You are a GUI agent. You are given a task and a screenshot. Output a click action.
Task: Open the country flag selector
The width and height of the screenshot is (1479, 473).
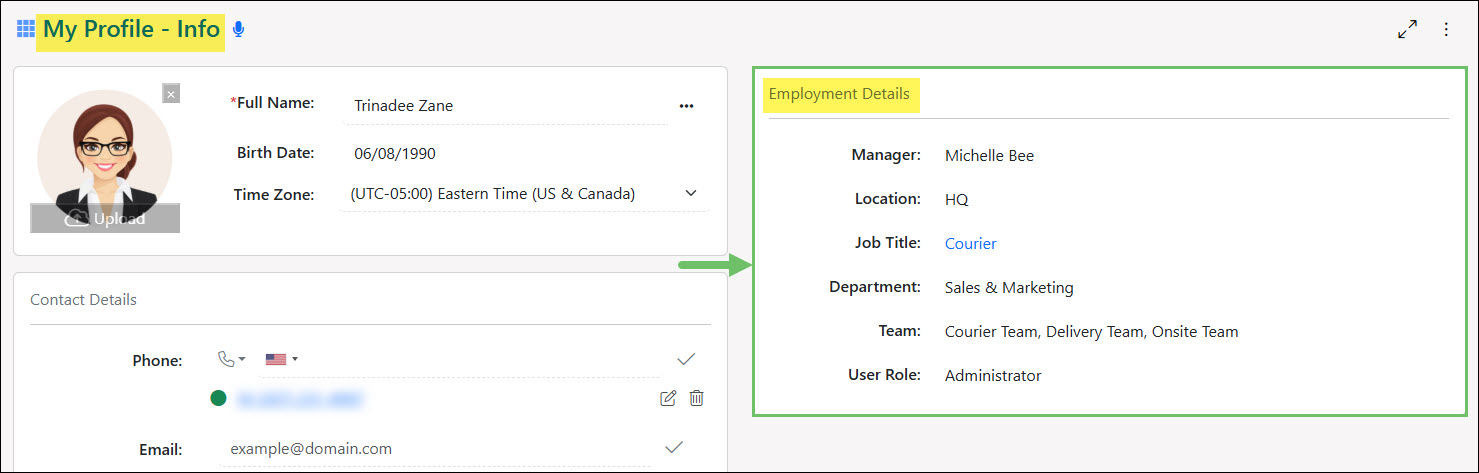(x=282, y=359)
